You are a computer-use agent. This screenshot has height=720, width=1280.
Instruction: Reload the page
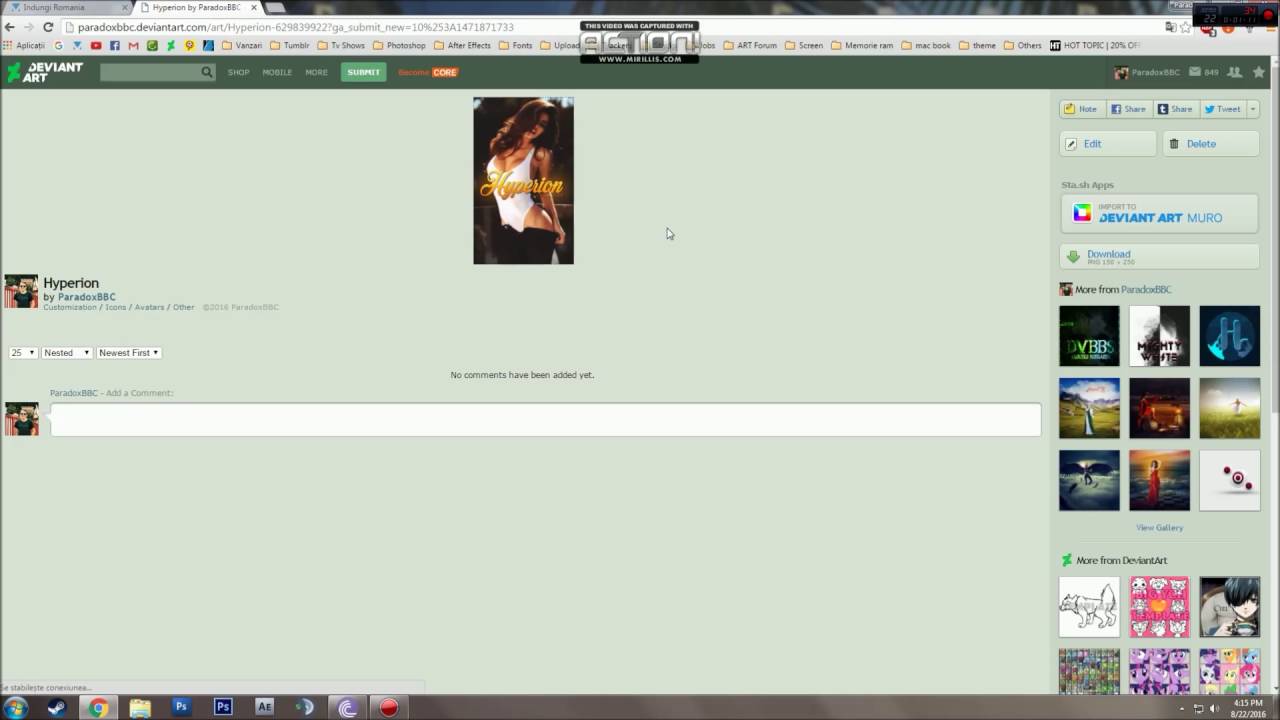tap(47, 27)
